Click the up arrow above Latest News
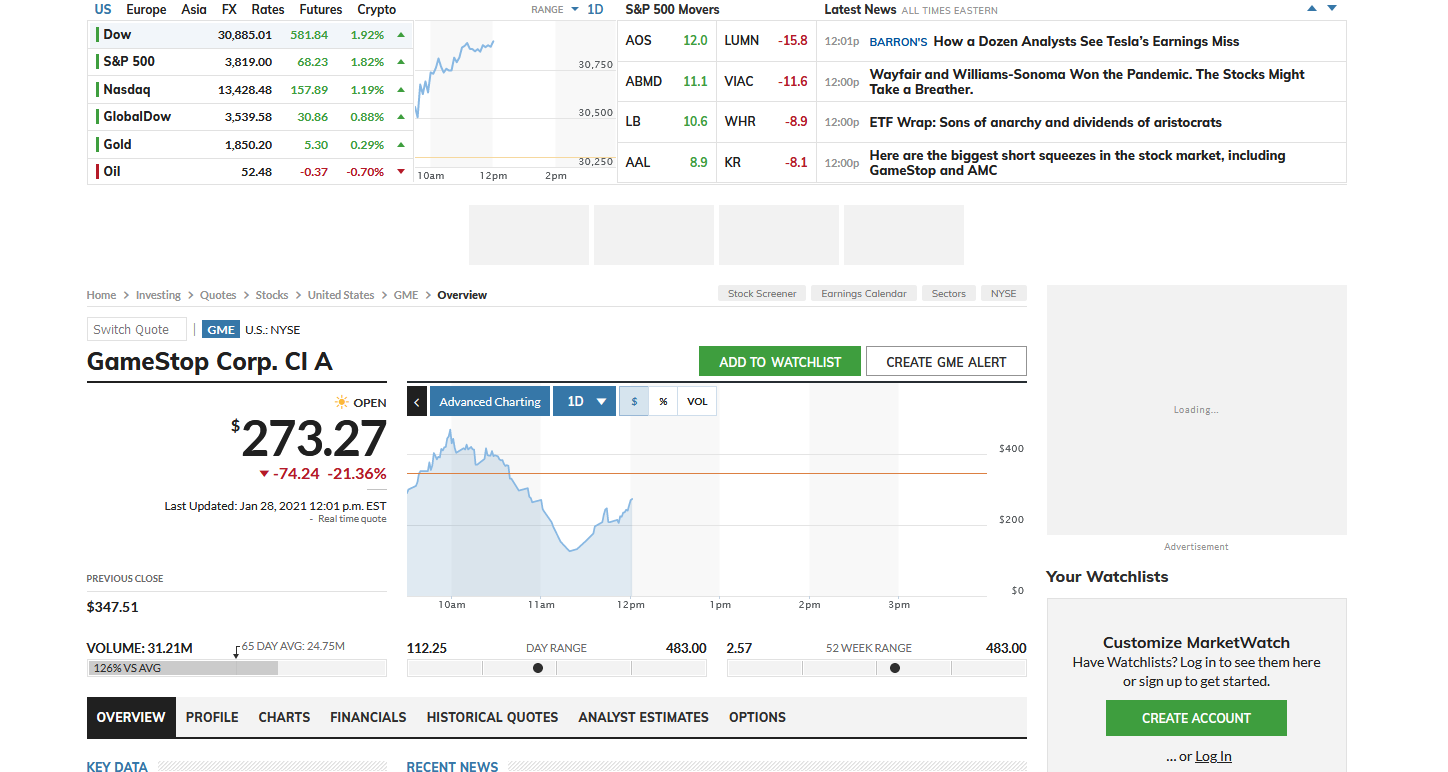This screenshot has height=772, width=1448. [1312, 9]
